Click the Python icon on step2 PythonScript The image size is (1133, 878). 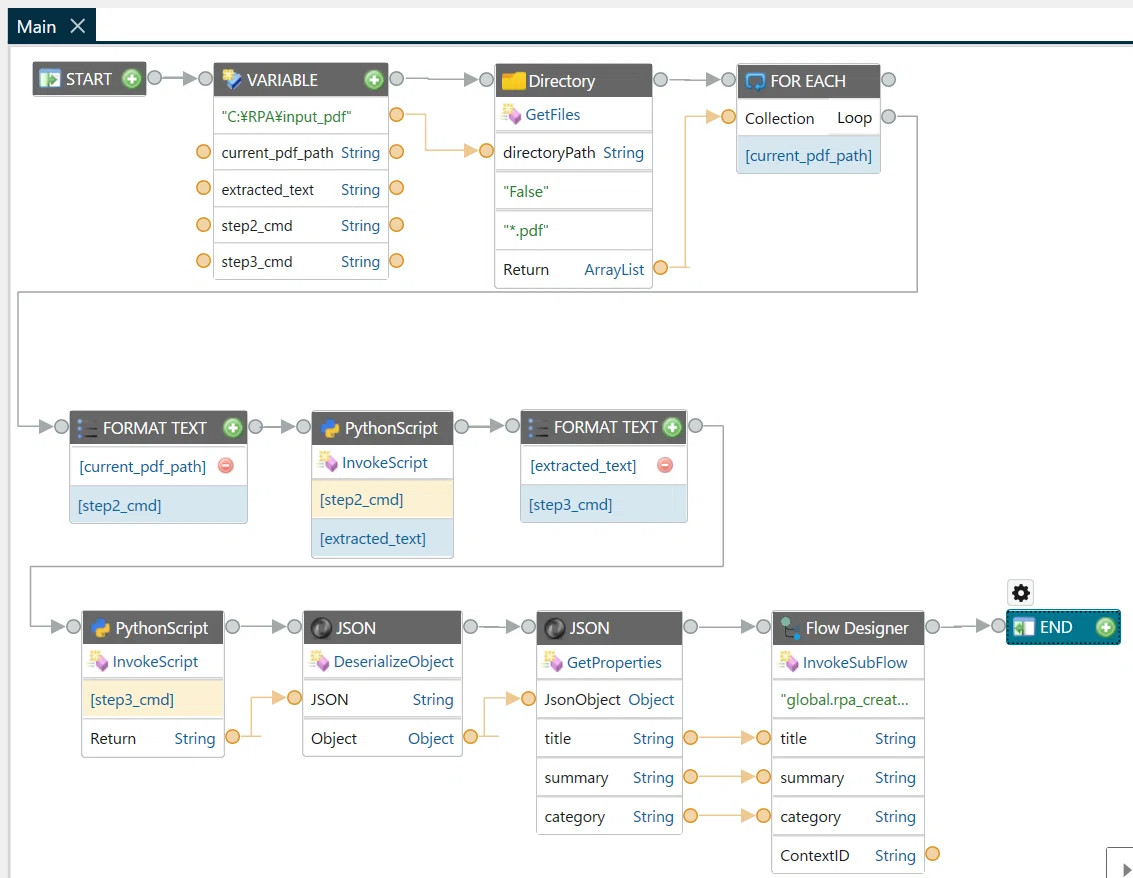coord(330,428)
